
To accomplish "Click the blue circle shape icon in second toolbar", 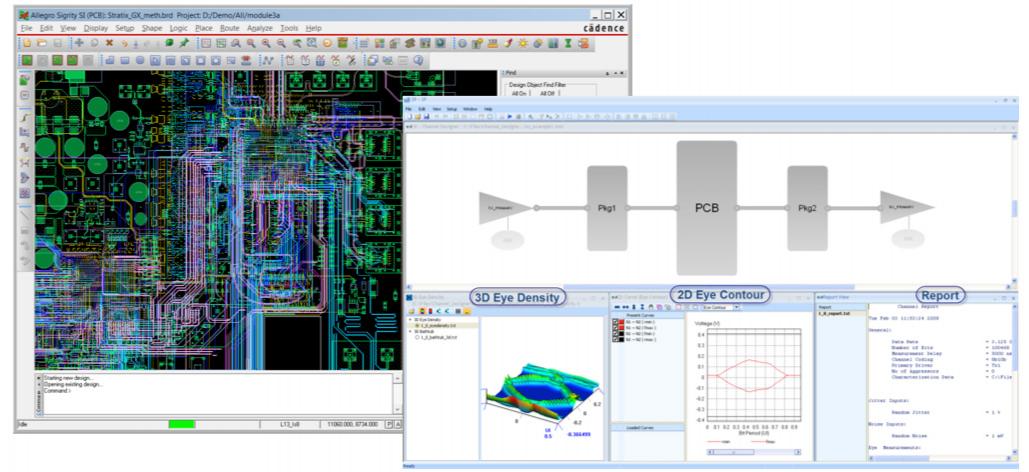I will tap(140, 60).
